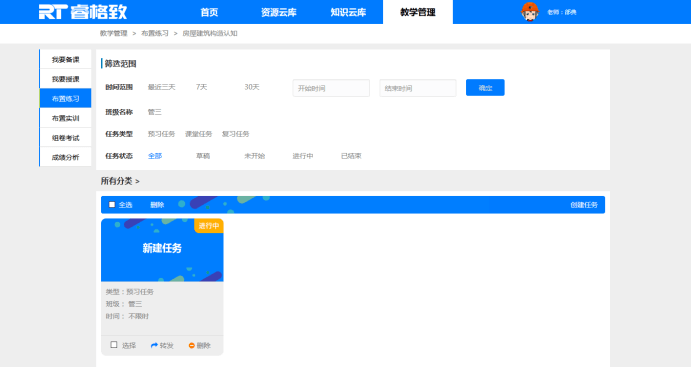The height and width of the screenshot is (367, 692).
Task: Click 创建任务 in the blue bar
Action: 583,205
